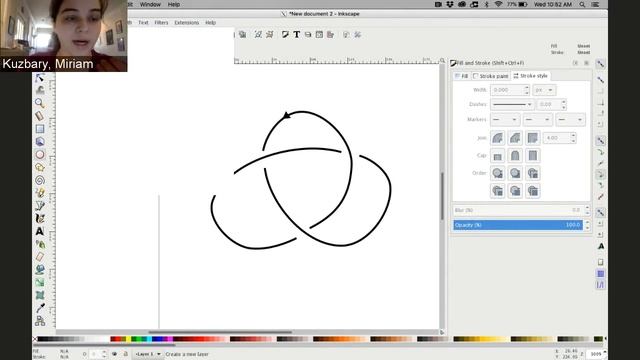Select the Pencil freehand tool
The image size is (640, 360).
40,193
